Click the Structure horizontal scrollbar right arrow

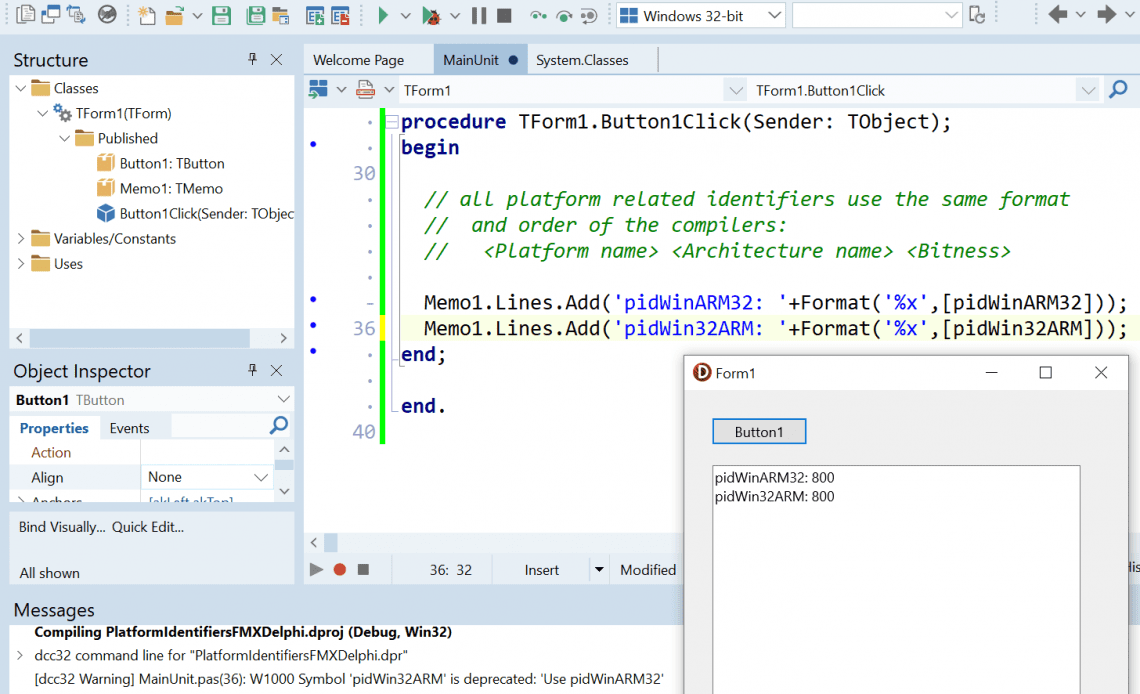284,338
